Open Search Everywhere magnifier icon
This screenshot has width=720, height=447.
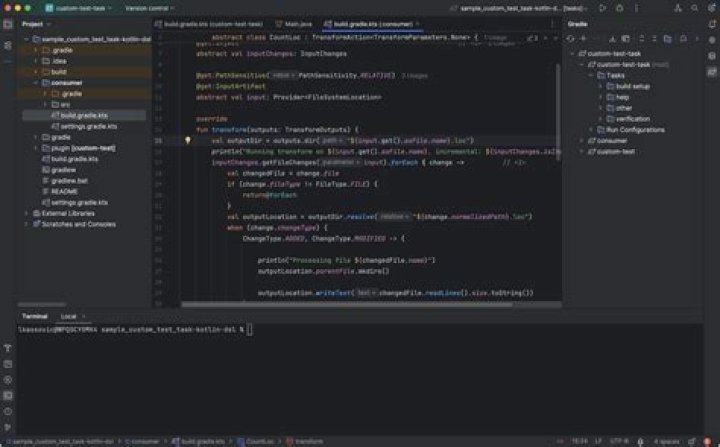(x=695, y=8)
